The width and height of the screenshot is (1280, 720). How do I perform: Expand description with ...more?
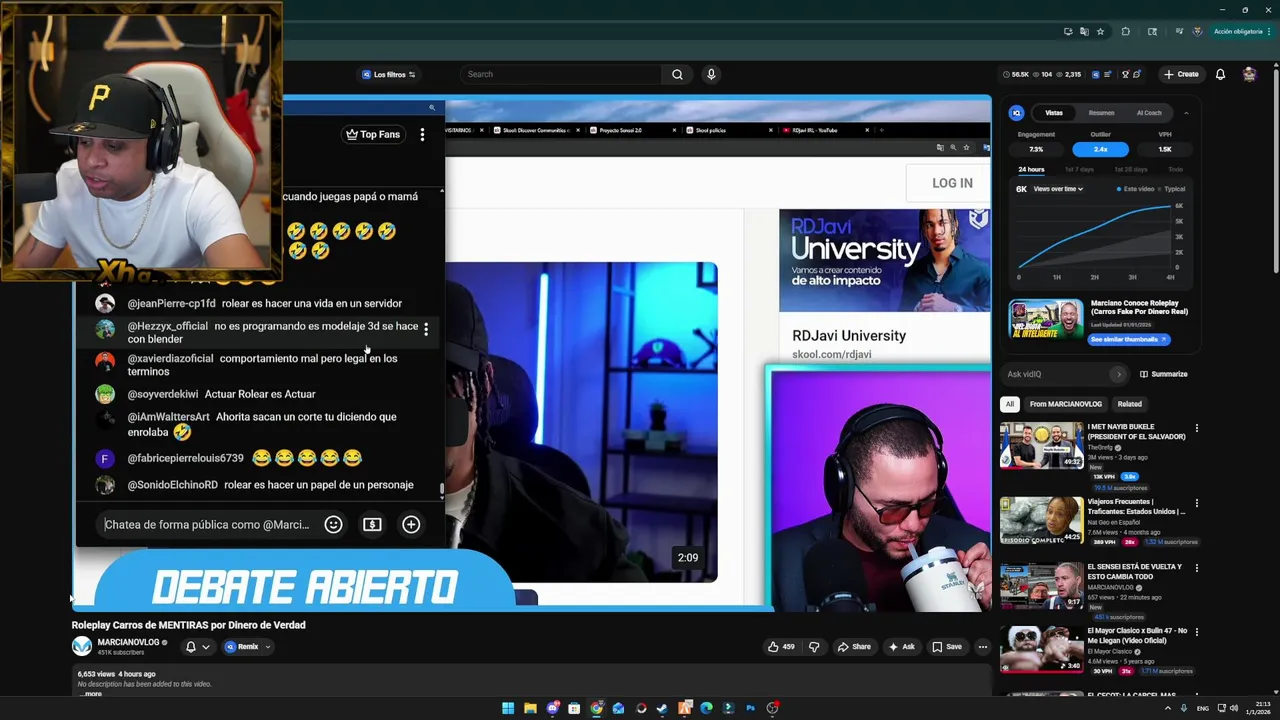(x=92, y=694)
